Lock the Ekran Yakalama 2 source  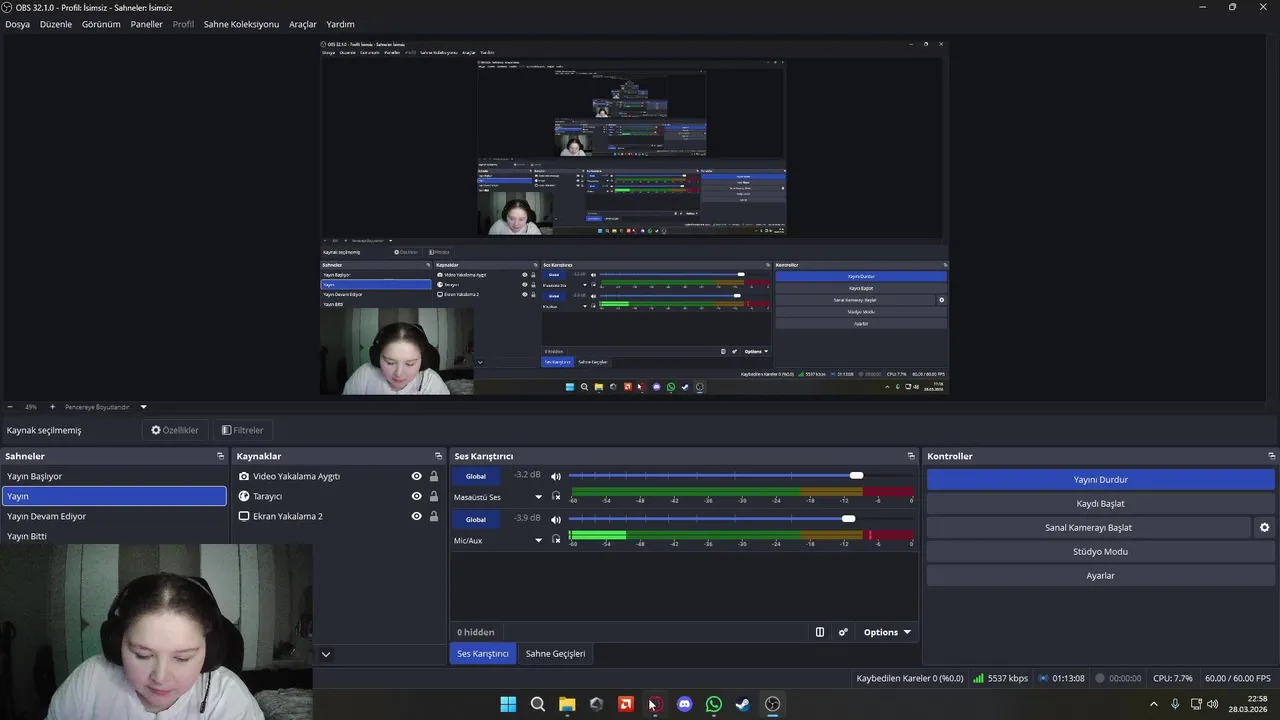point(434,516)
